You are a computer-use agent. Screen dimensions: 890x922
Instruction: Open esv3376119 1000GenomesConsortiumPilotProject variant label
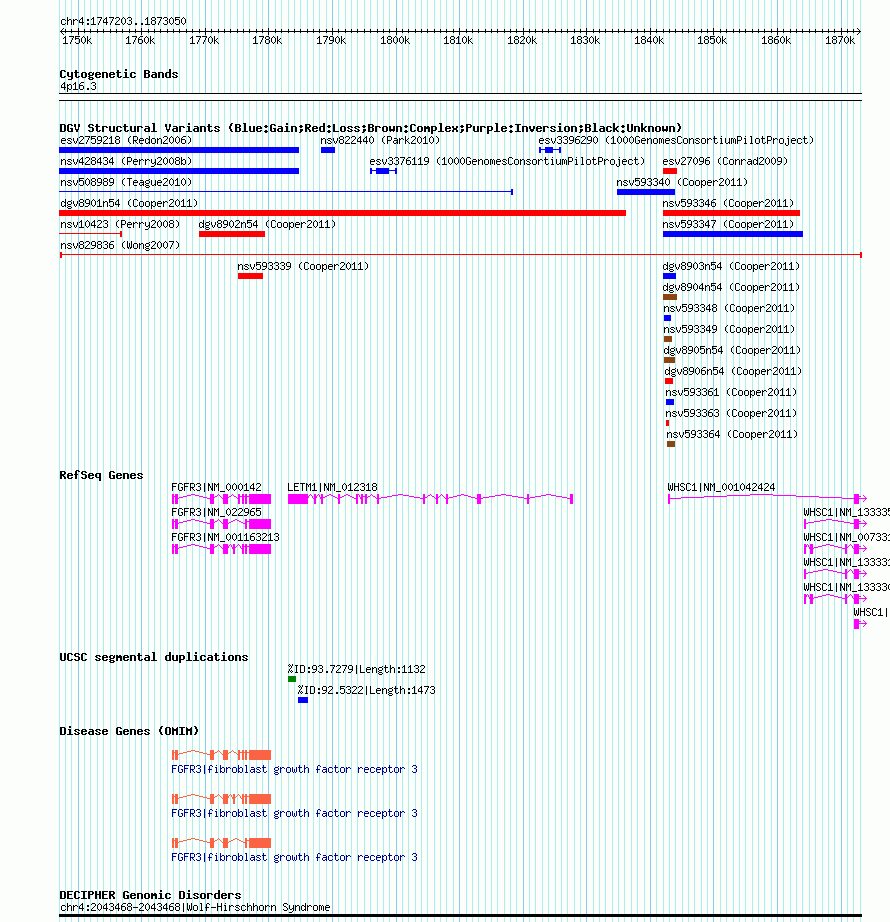[x=507, y=161]
